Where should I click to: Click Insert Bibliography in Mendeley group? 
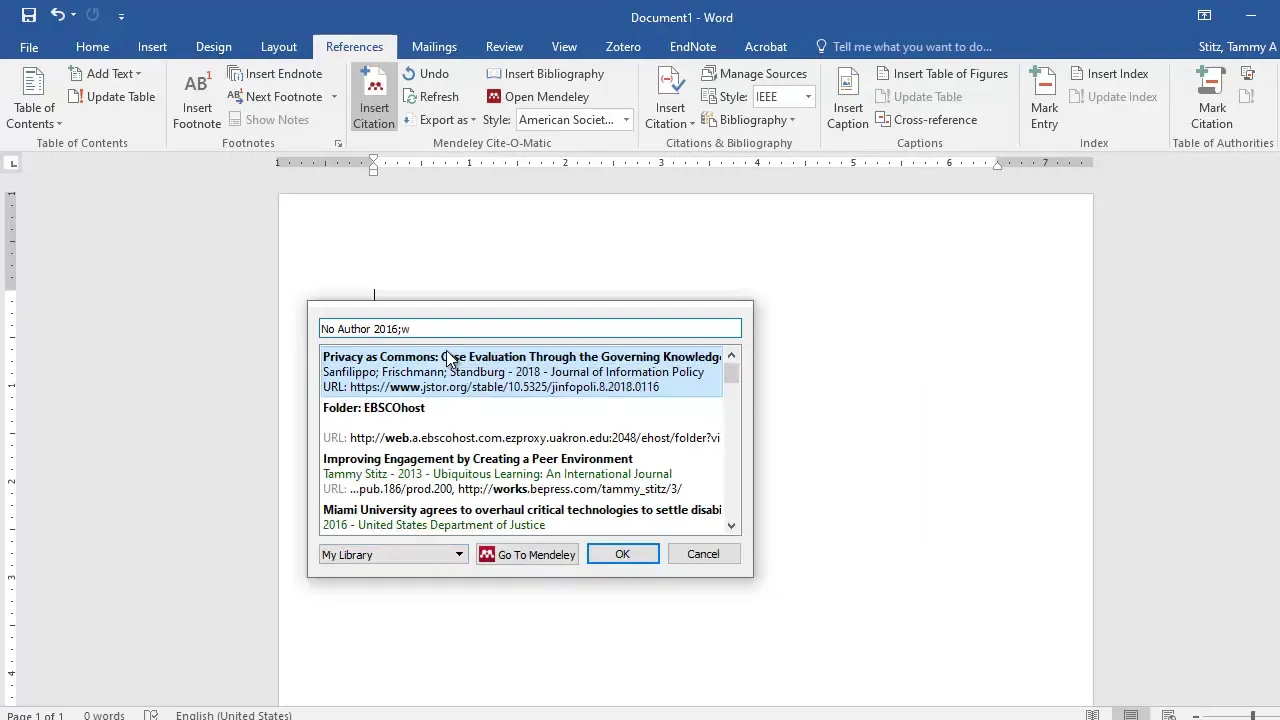[x=545, y=74]
